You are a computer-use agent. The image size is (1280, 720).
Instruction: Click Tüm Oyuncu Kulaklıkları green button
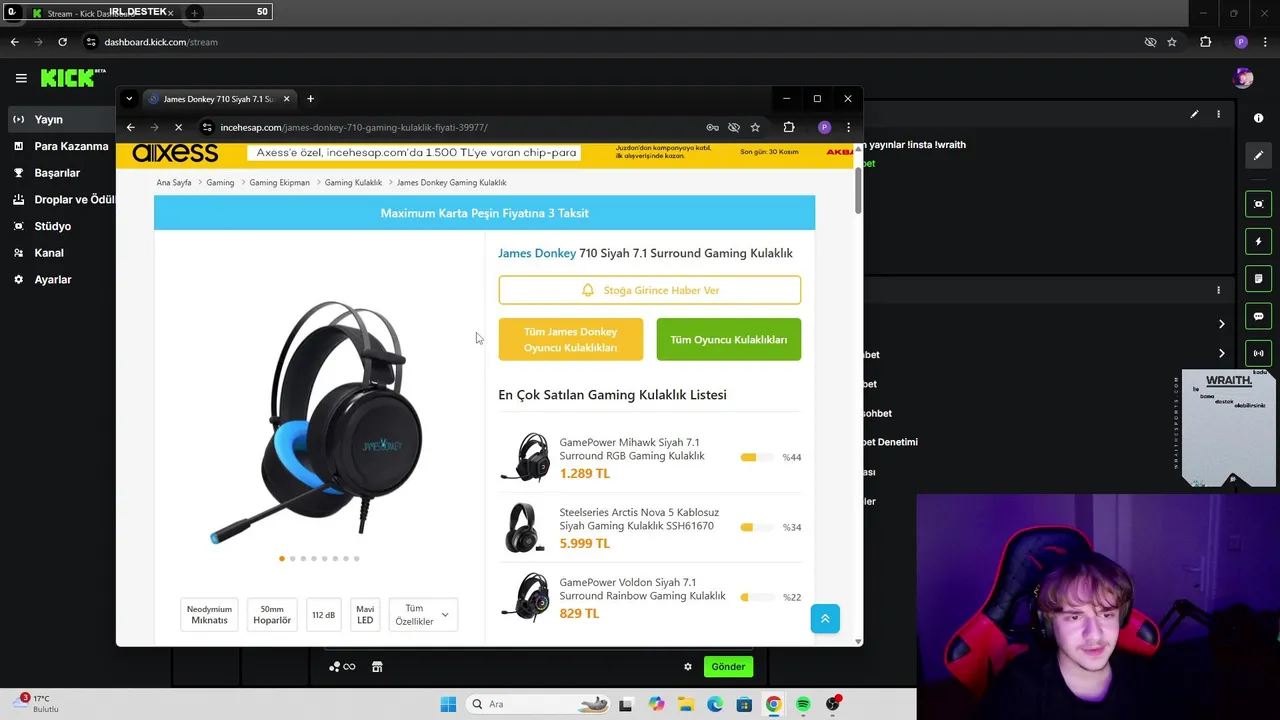pyautogui.click(x=729, y=340)
